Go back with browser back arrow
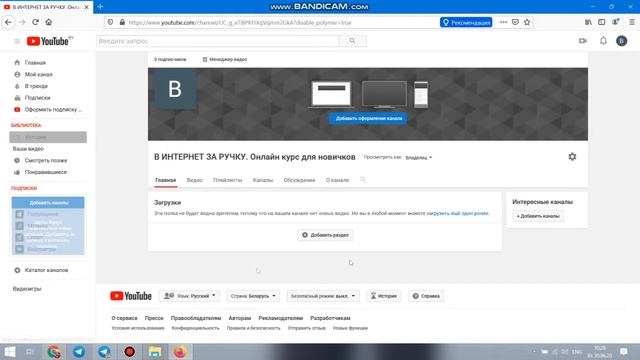 (9, 22)
